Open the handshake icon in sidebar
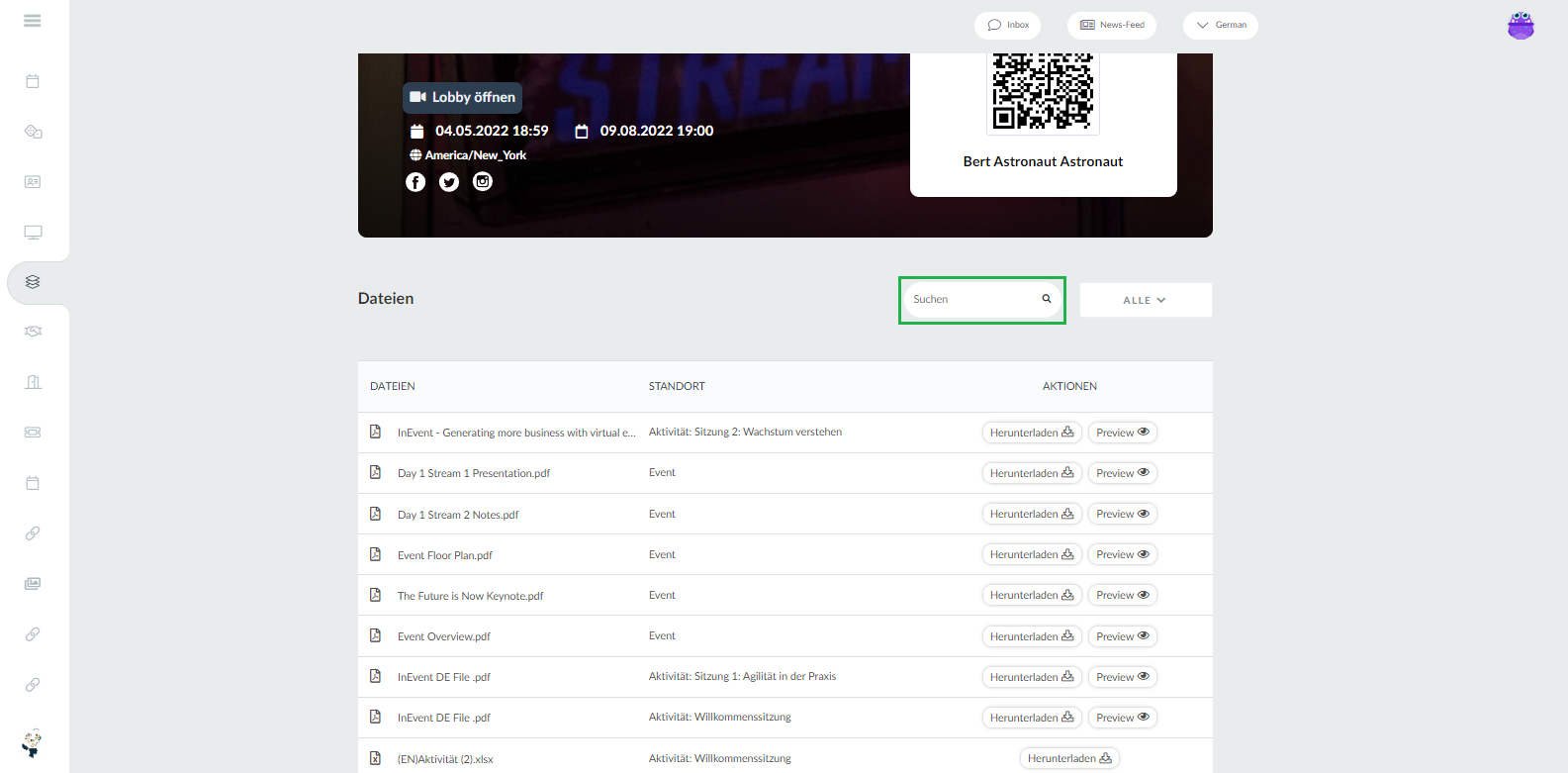 (33, 332)
